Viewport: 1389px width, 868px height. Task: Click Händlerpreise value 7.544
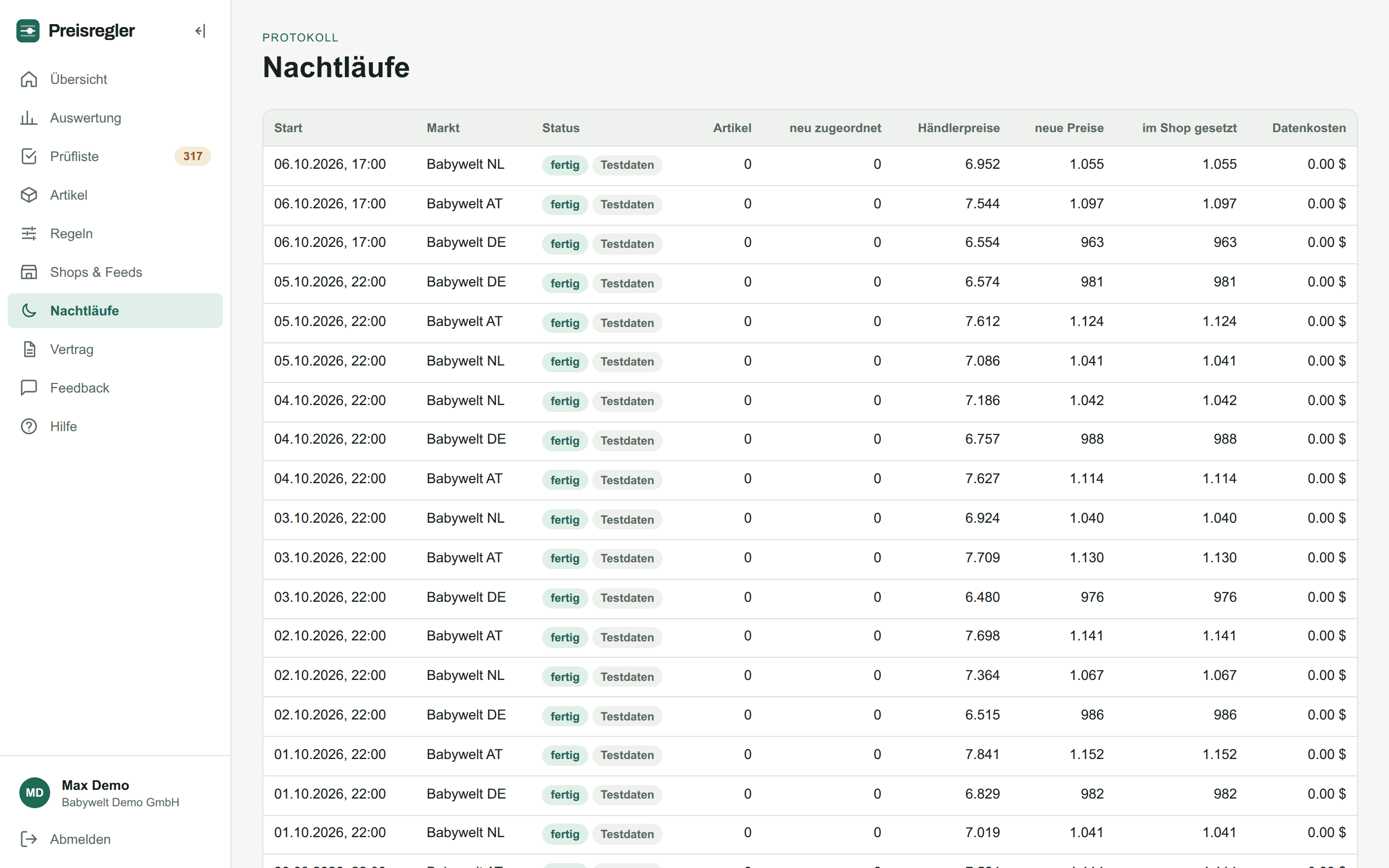[982, 204]
